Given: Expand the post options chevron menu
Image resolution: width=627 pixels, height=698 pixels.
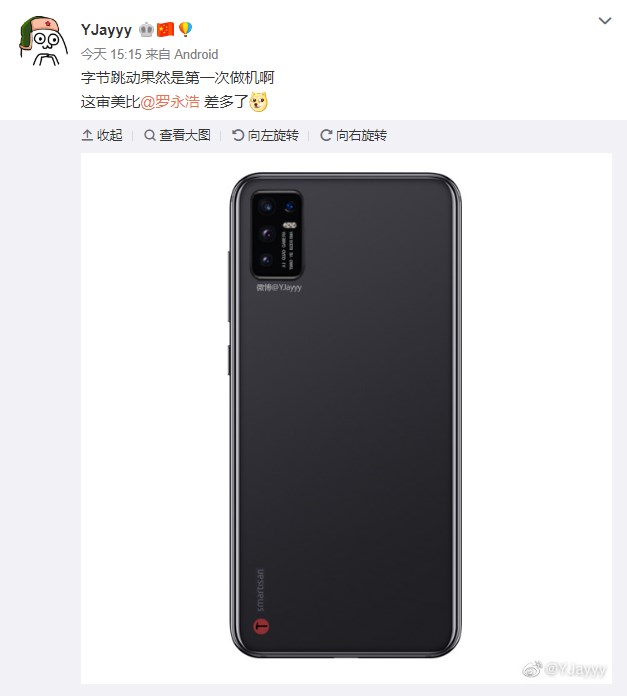Looking at the screenshot, I should (605, 20).
